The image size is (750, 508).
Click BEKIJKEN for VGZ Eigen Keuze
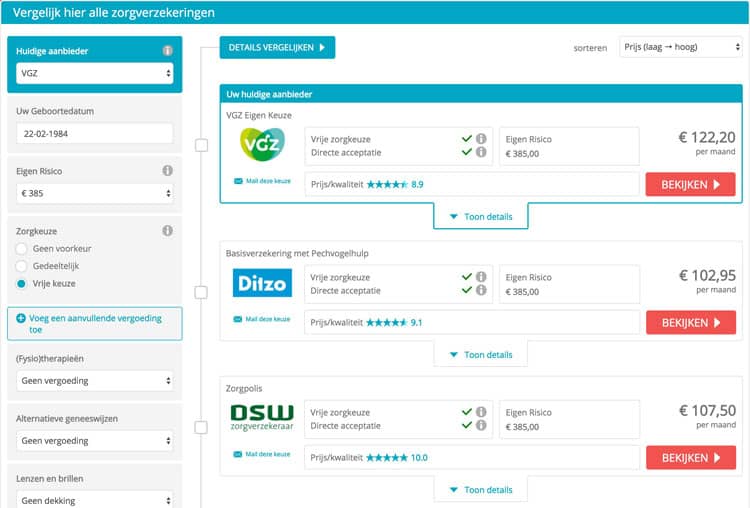pyautogui.click(x=690, y=185)
